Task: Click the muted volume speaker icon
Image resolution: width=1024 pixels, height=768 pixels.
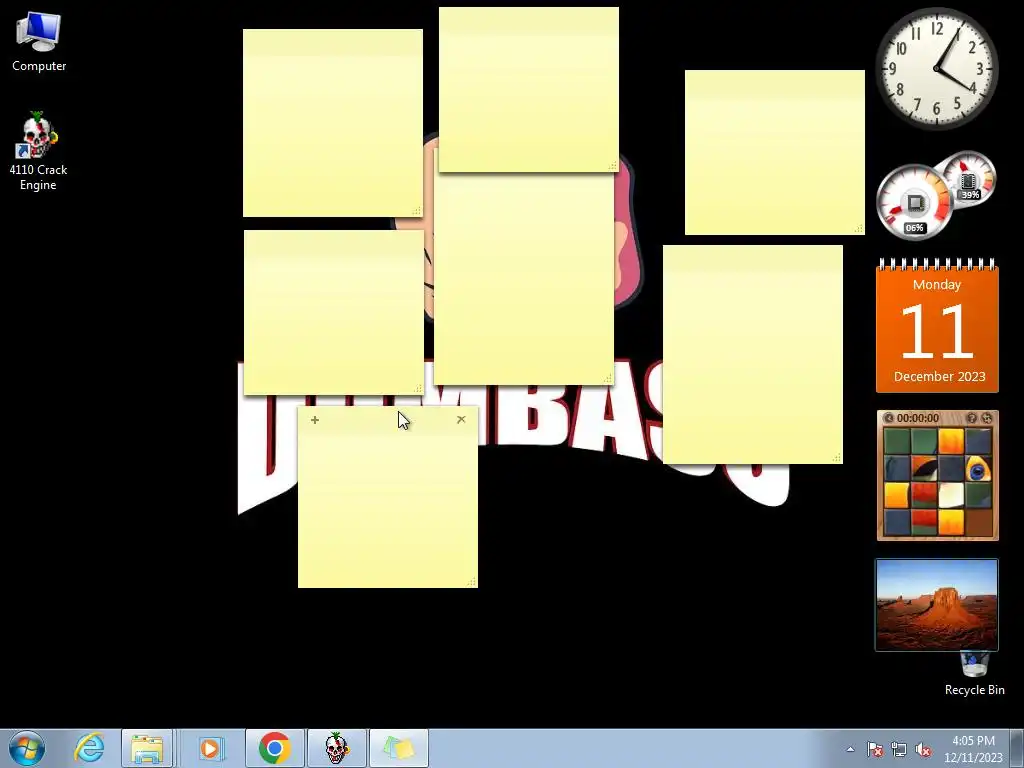Action: [x=923, y=749]
